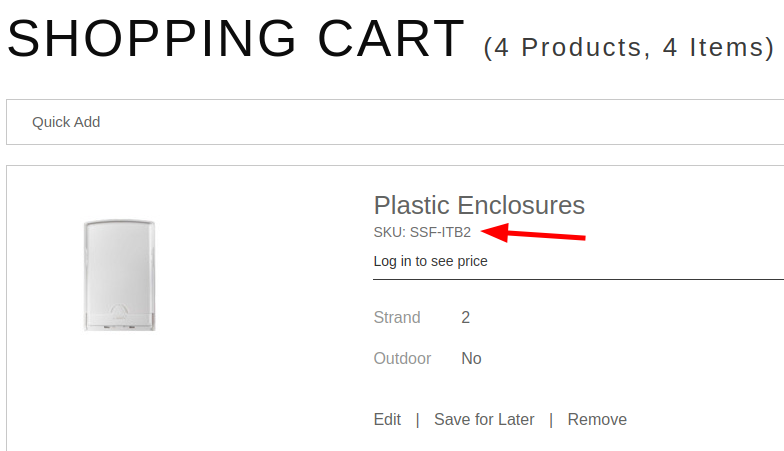Click the SKU SSF-ITB2 text
The width and height of the screenshot is (784, 451).
click(x=422, y=233)
